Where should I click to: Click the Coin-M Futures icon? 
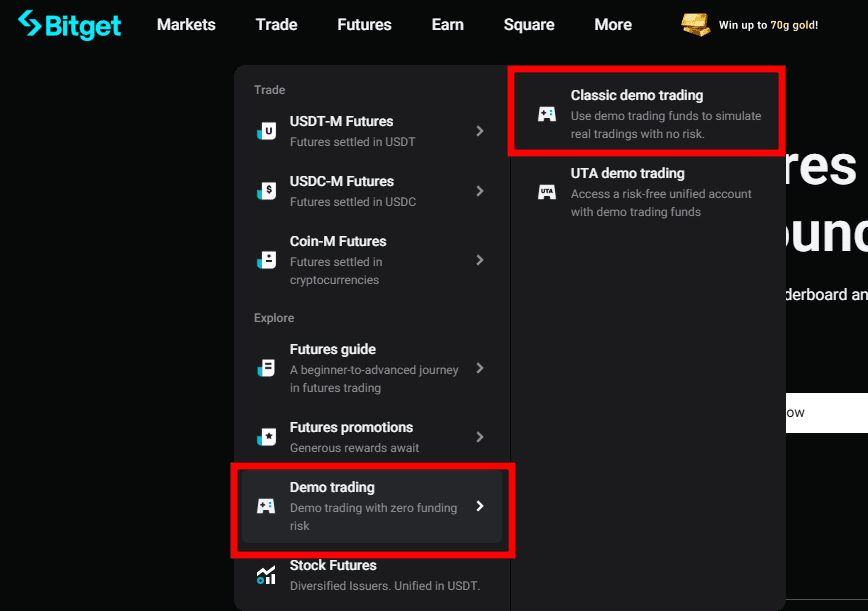click(266, 260)
